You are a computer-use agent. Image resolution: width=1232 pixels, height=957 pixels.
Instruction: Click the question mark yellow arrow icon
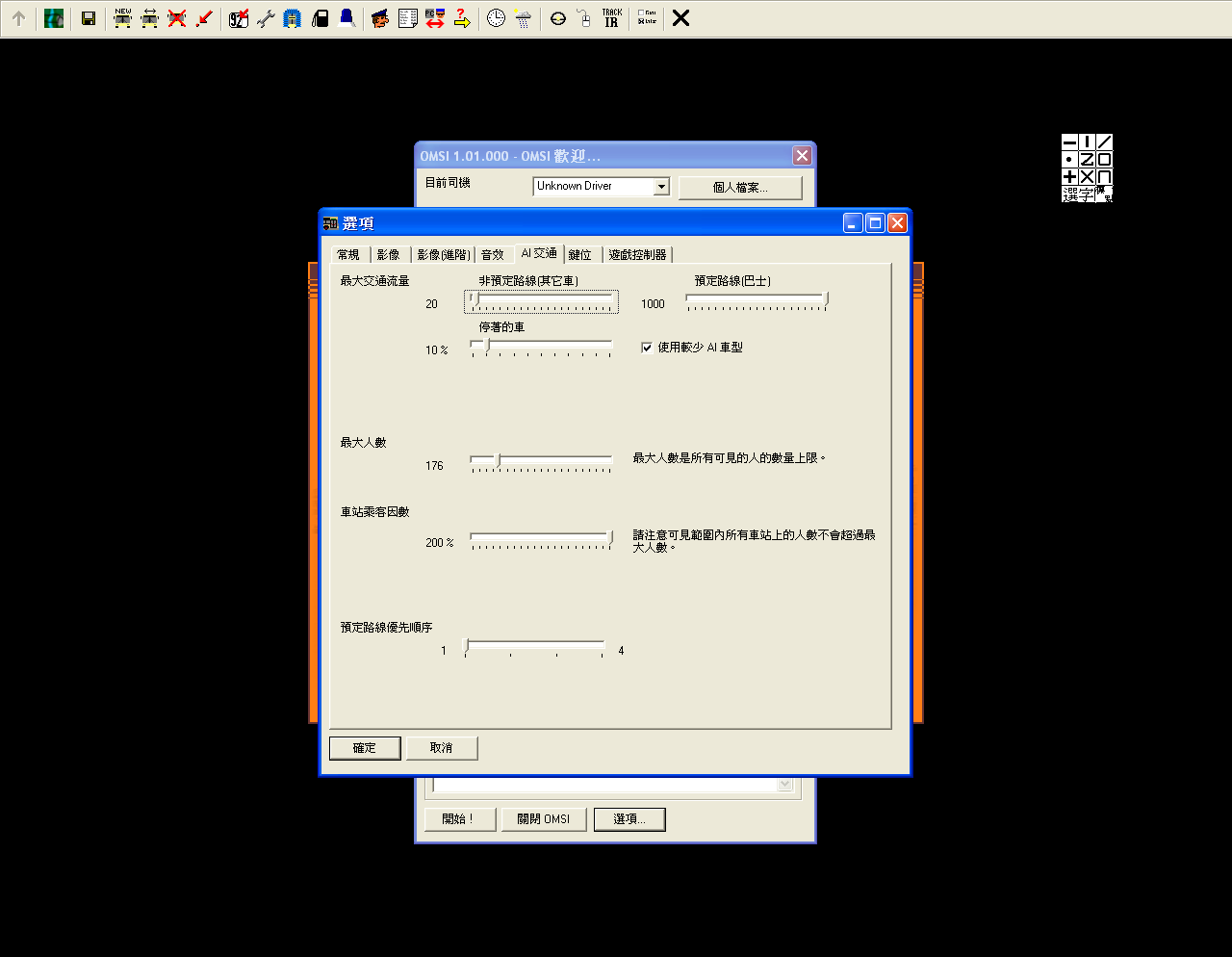[x=461, y=18]
